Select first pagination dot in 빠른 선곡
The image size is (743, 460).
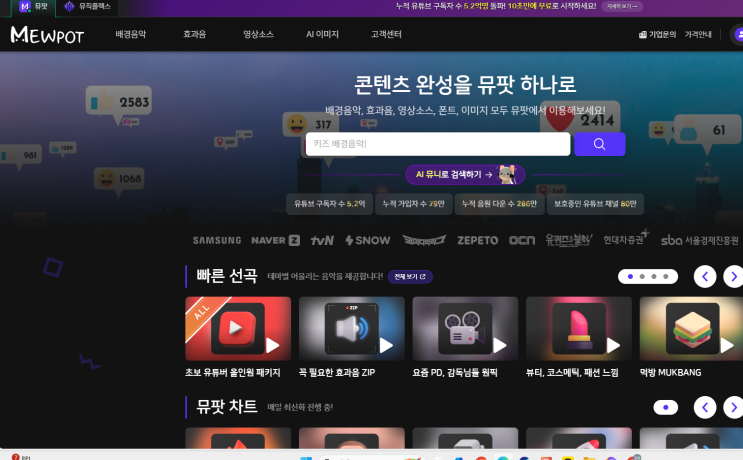point(630,277)
